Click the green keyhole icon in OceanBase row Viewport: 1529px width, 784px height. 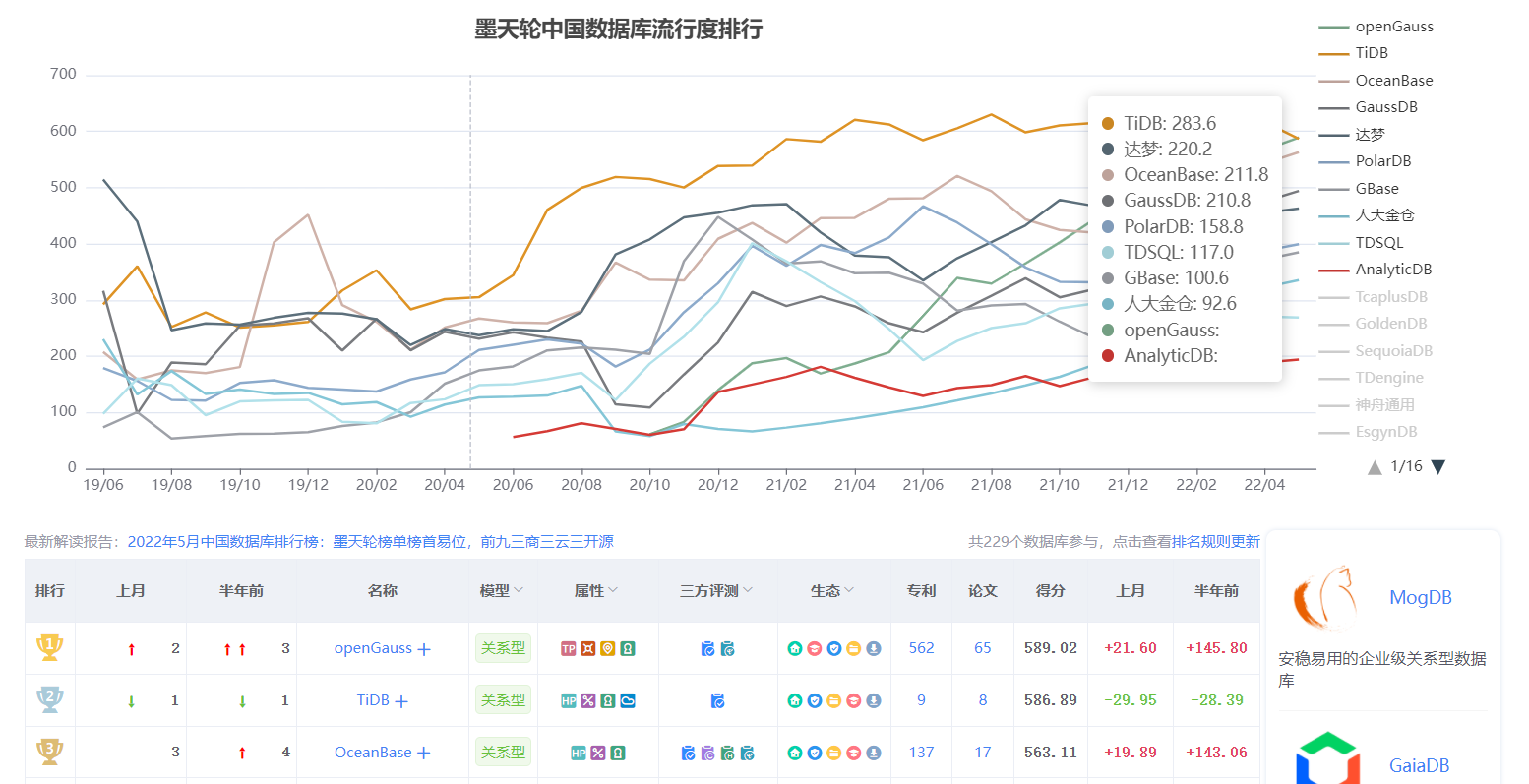pyautogui.click(x=618, y=753)
